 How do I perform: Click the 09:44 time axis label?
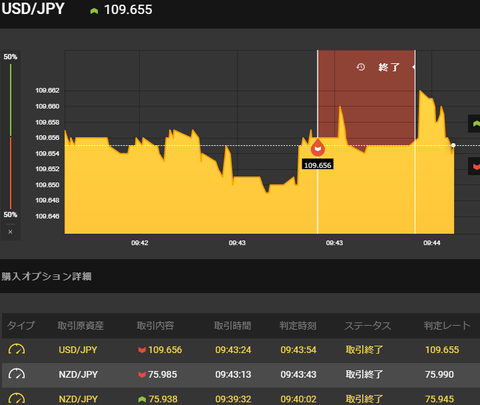click(x=432, y=243)
